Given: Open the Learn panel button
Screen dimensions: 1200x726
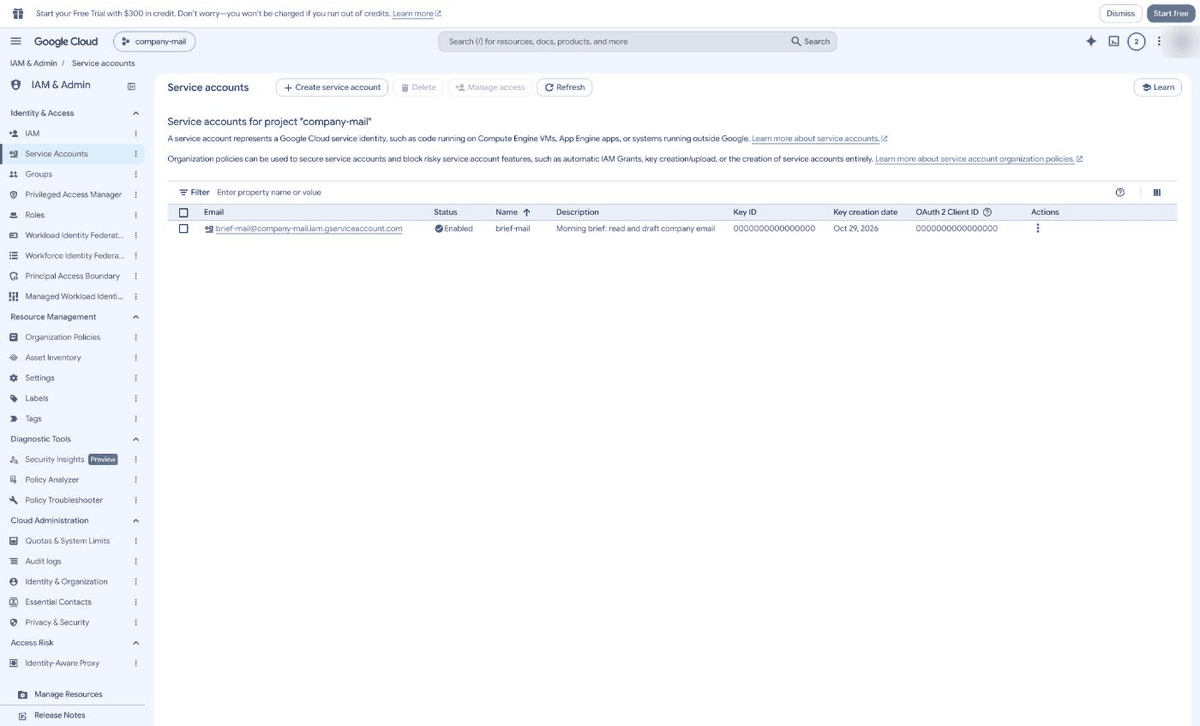Looking at the screenshot, I should click(x=1157, y=87).
